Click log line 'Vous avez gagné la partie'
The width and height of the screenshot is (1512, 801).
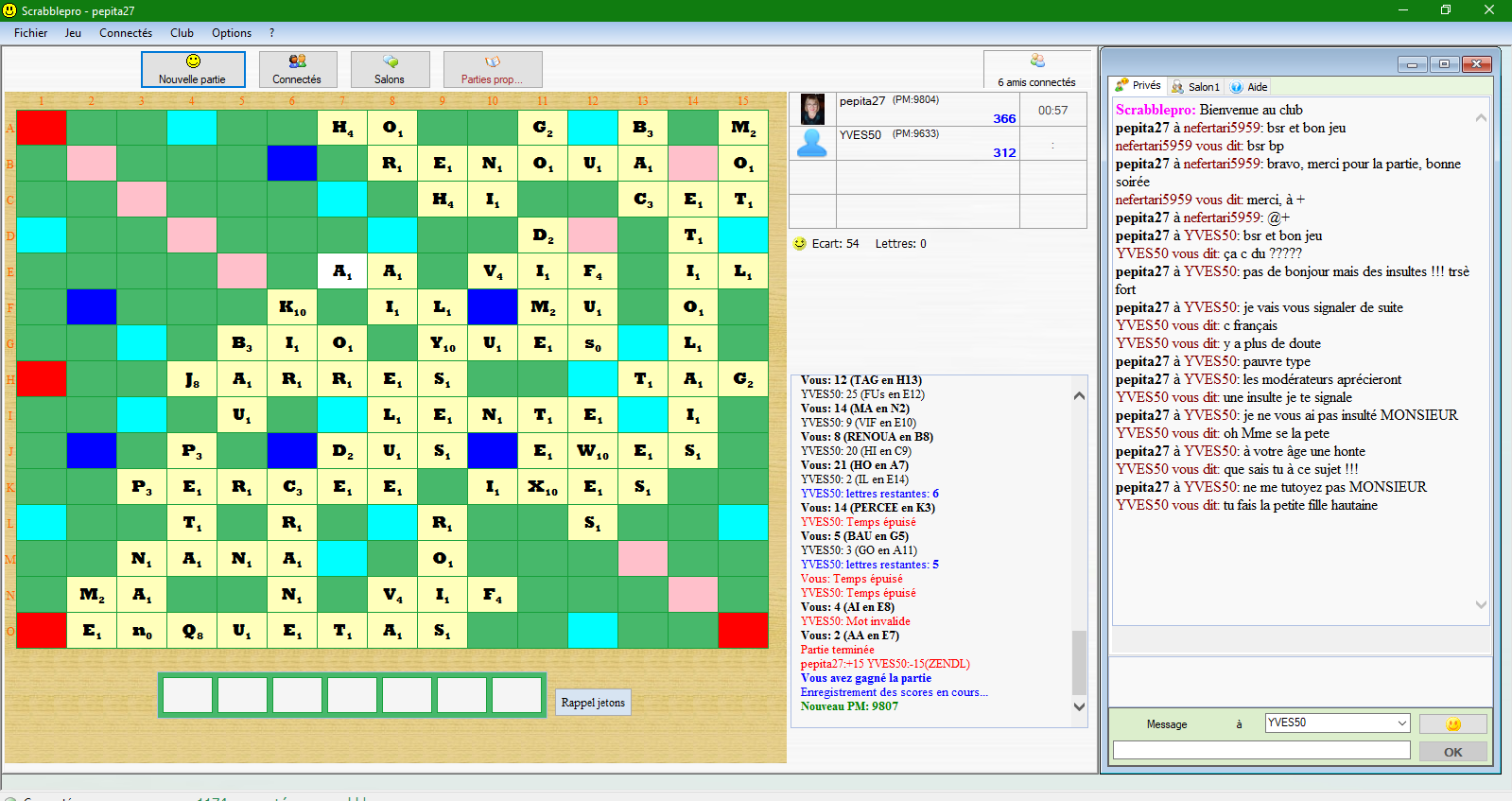tap(865, 678)
